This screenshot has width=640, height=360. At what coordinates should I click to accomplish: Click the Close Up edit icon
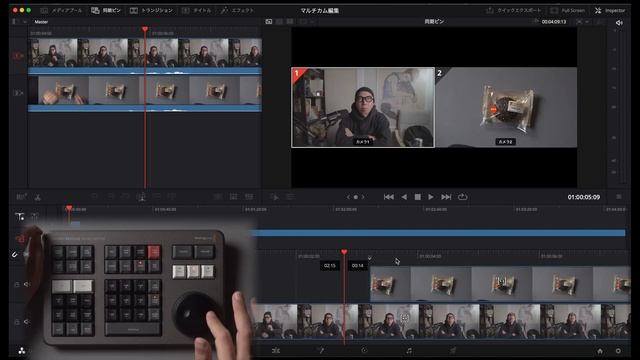[141, 197]
